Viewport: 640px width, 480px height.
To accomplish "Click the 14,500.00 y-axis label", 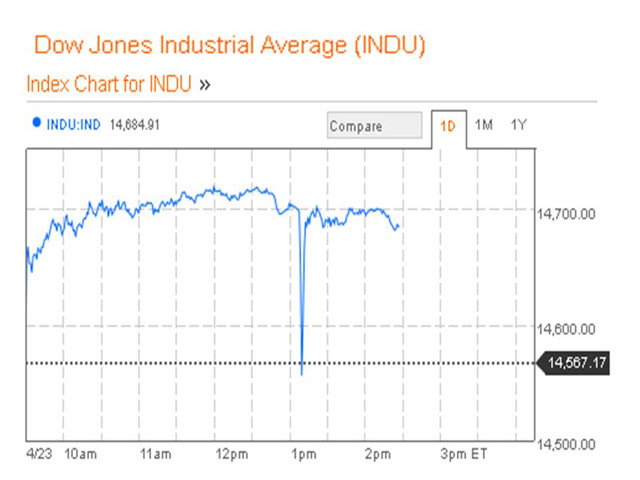I will coord(568,444).
